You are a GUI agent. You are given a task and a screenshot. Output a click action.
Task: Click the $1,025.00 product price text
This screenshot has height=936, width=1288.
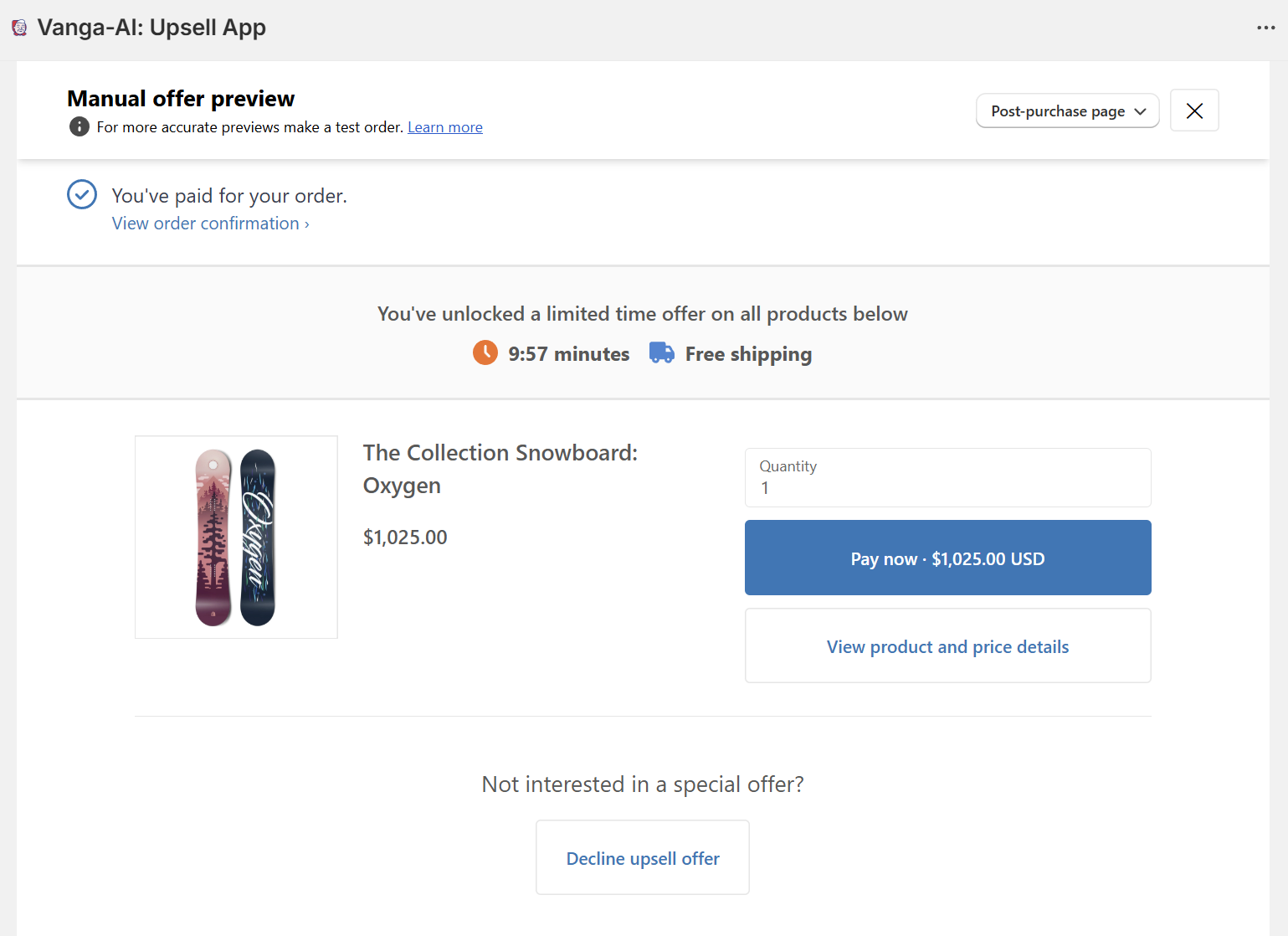[405, 537]
